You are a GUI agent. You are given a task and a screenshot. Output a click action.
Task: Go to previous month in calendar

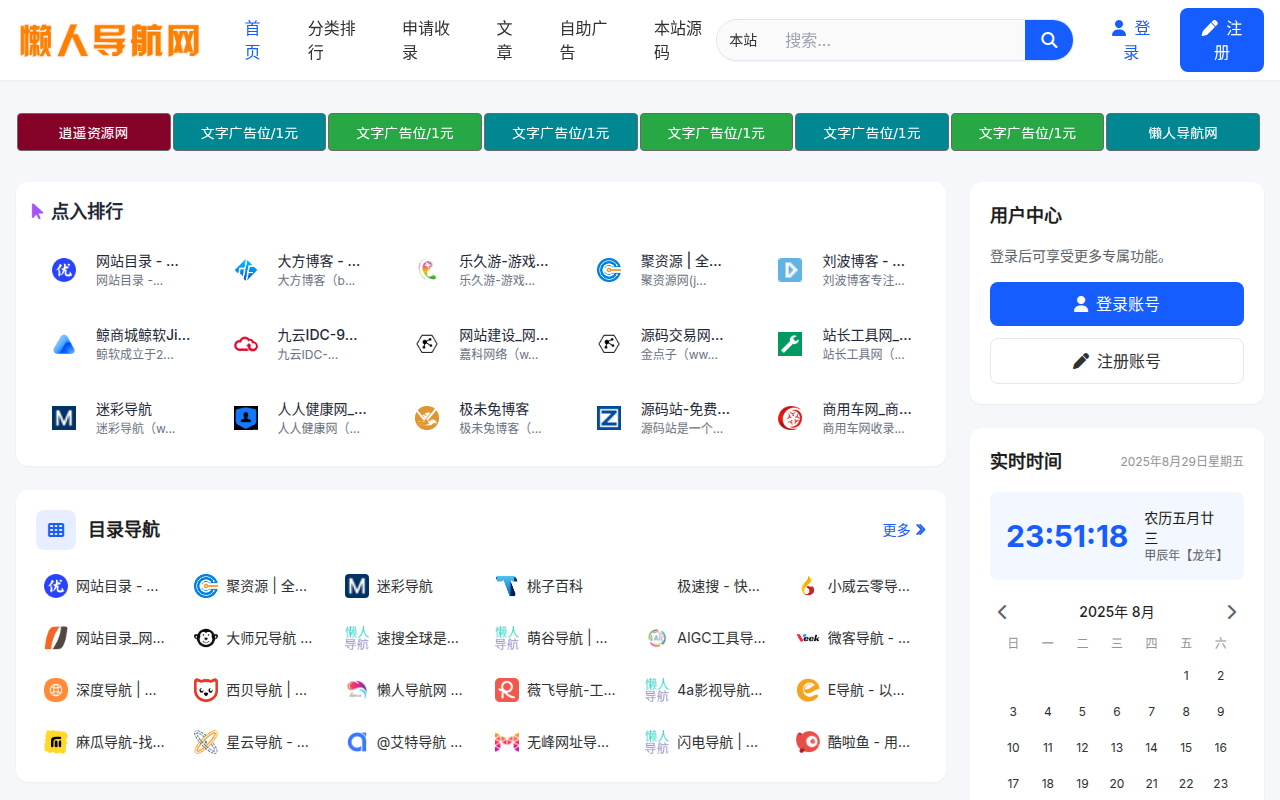pos(1002,612)
